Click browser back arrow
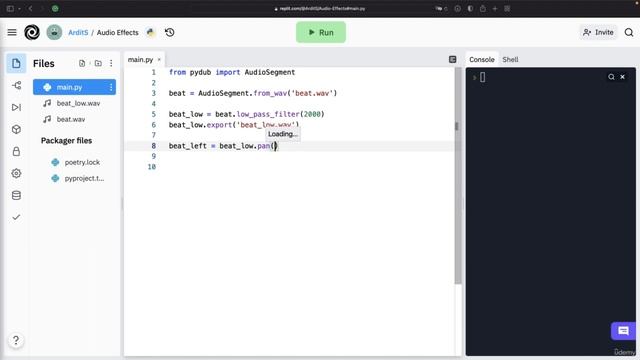The image size is (640, 360). pos(31,8)
